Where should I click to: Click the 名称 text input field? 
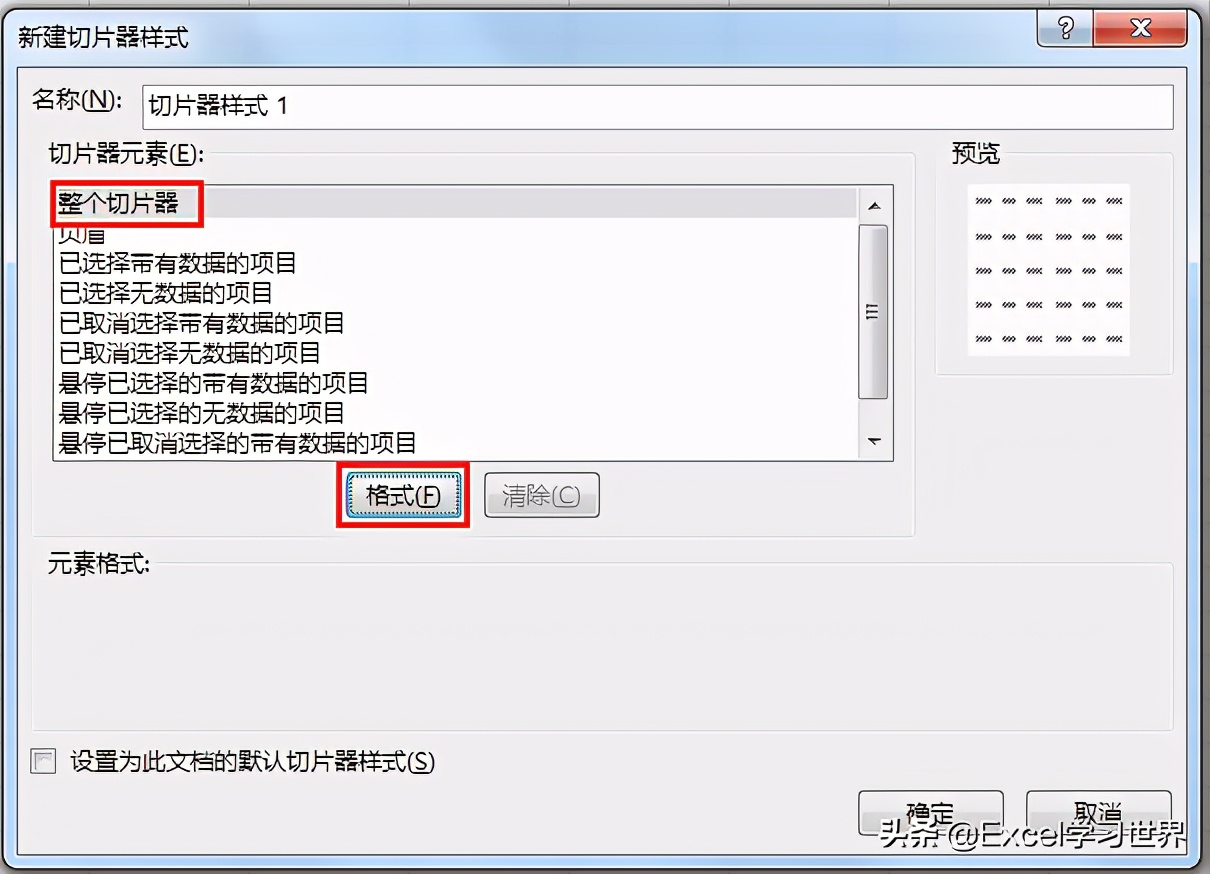point(657,106)
